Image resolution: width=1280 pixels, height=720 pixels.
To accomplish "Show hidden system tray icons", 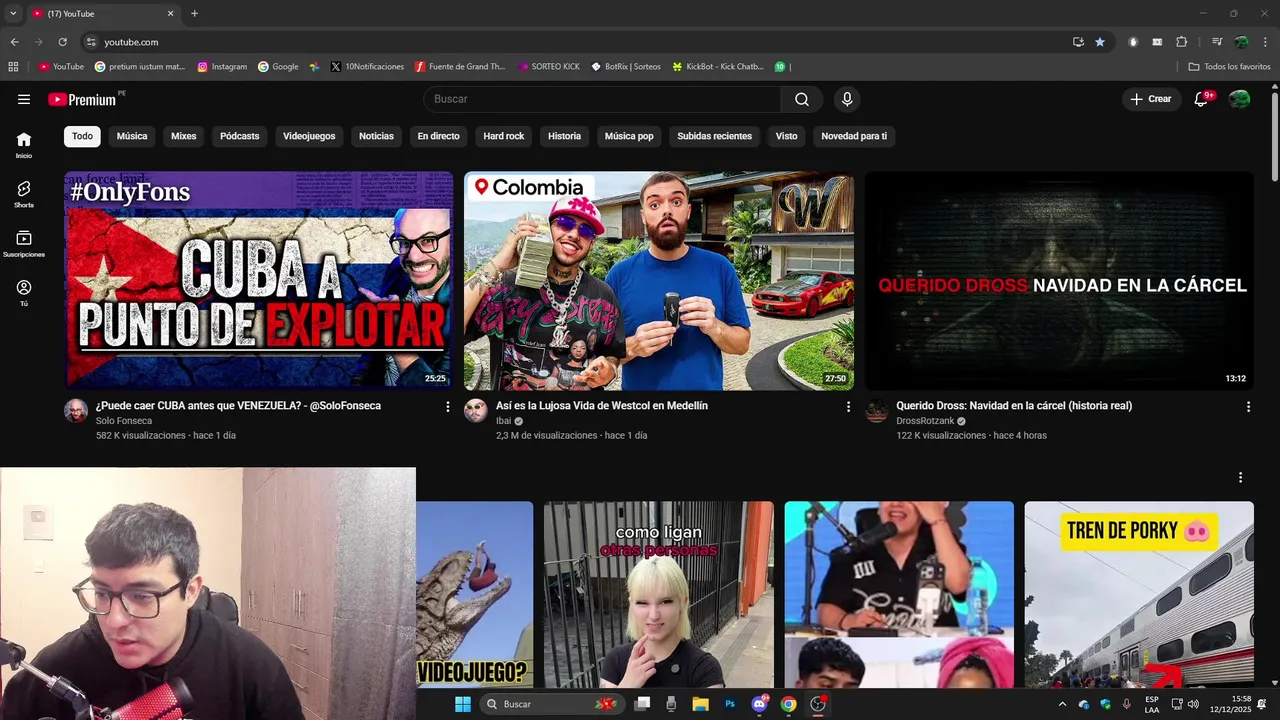I will [x=1062, y=704].
